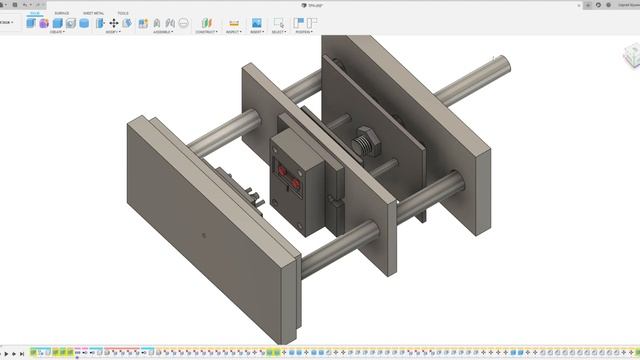This screenshot has height=360, width=640.
Task: Close the current document tab
Action: tap(579, 5)
